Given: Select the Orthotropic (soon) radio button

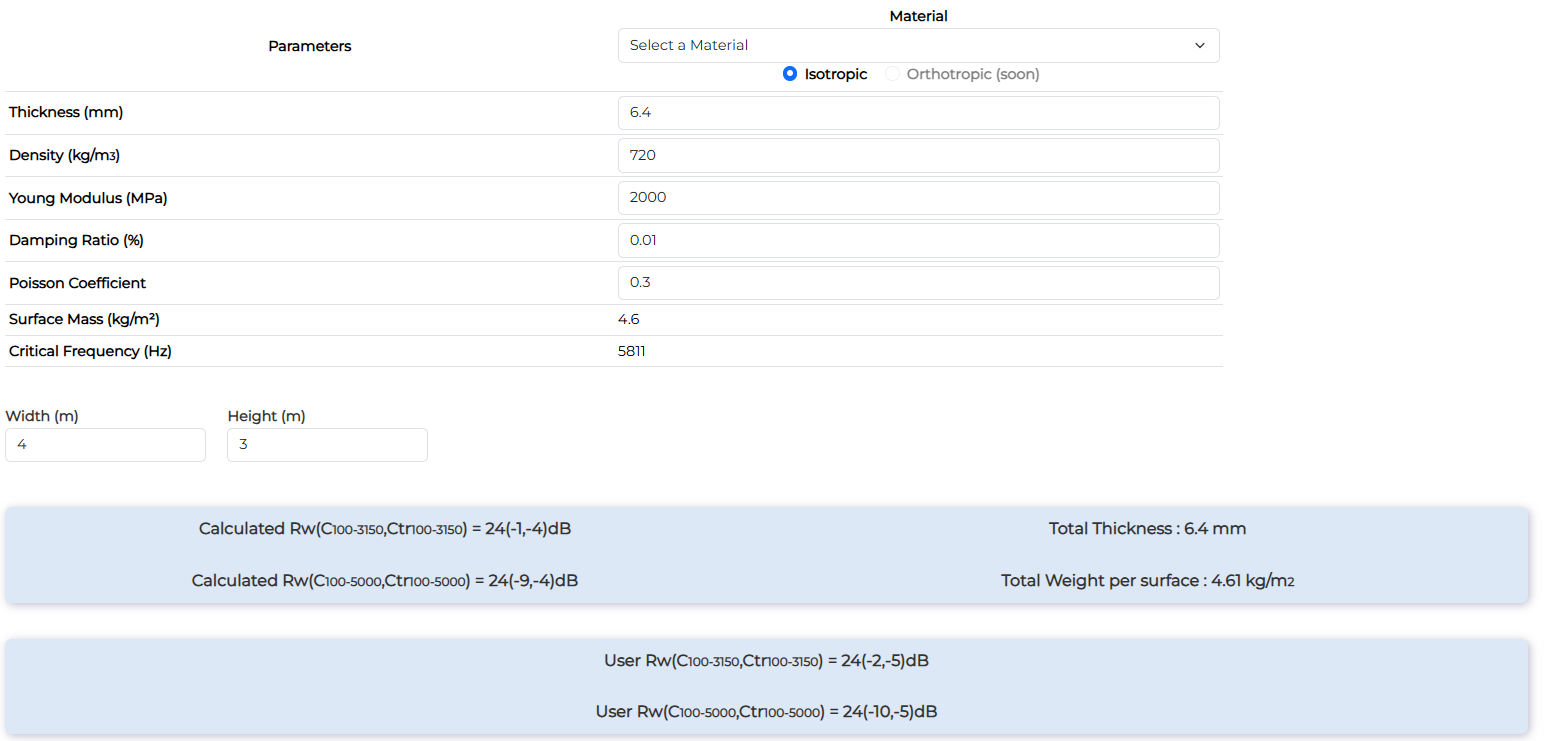Looking at the screenshot, I should 893,74.
